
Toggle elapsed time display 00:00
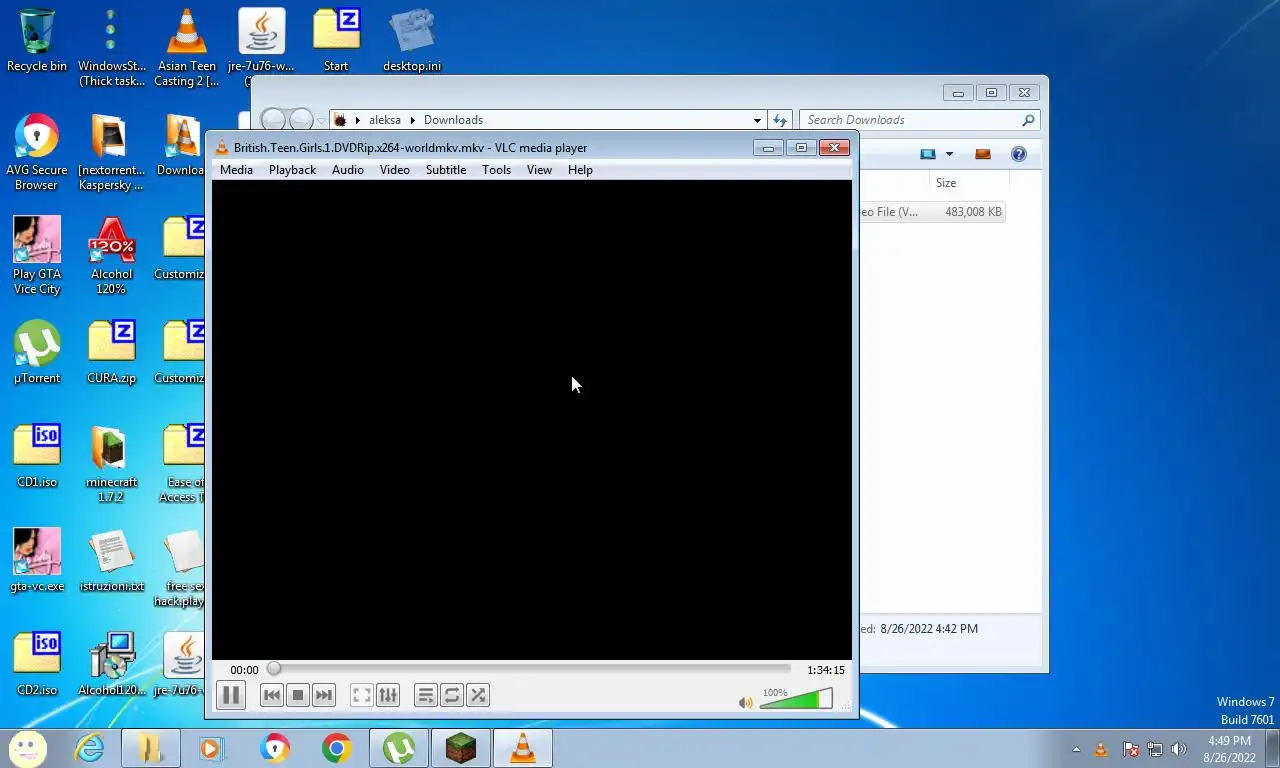coord(244,670)
